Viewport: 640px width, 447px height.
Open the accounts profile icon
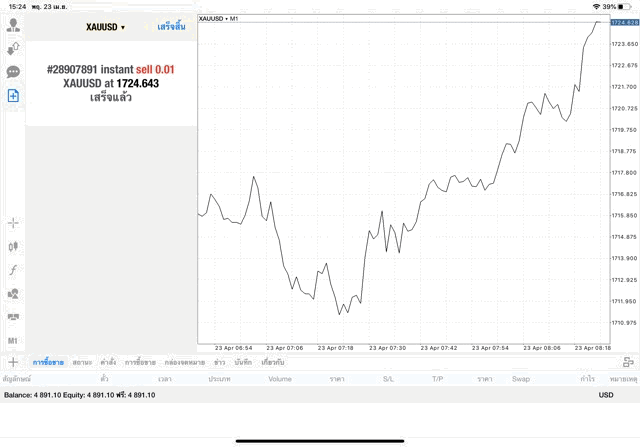13,25
